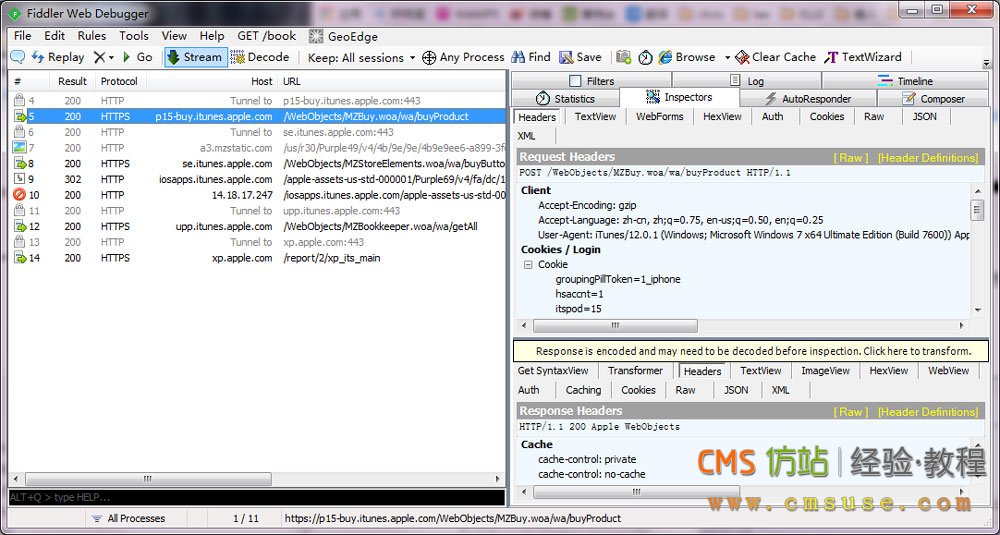Click Raw link in Response Headers
This screenshot has height=535, width=1000.
pyautogui.click(x=851, y=412)
